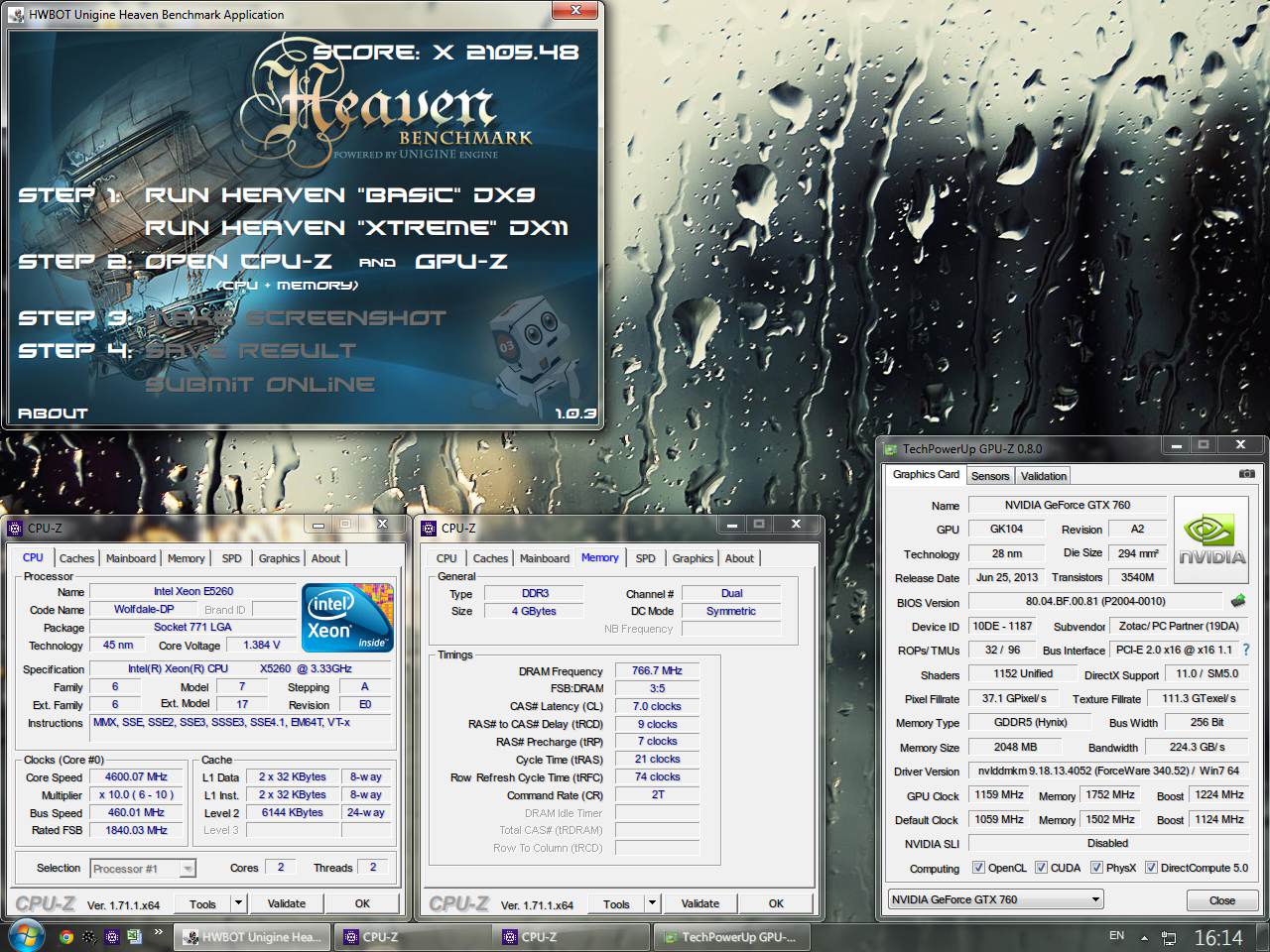The width and height of the screenshot is (1270, 952).
Task: Click SUBMIT ONLINE in HWBOT Heaven window
Action: pos(261,385)
